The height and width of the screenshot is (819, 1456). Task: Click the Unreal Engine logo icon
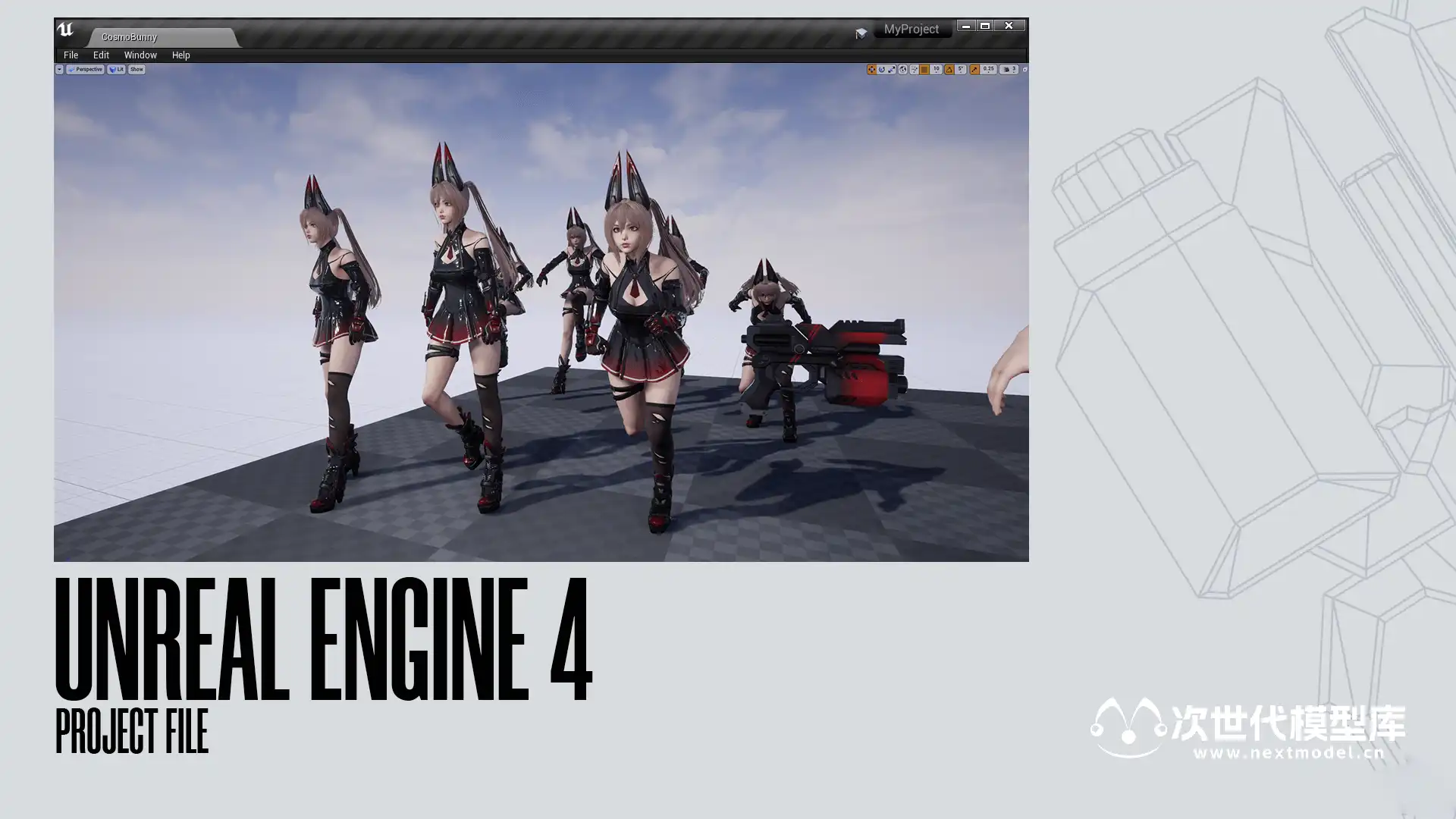(65, 30)
